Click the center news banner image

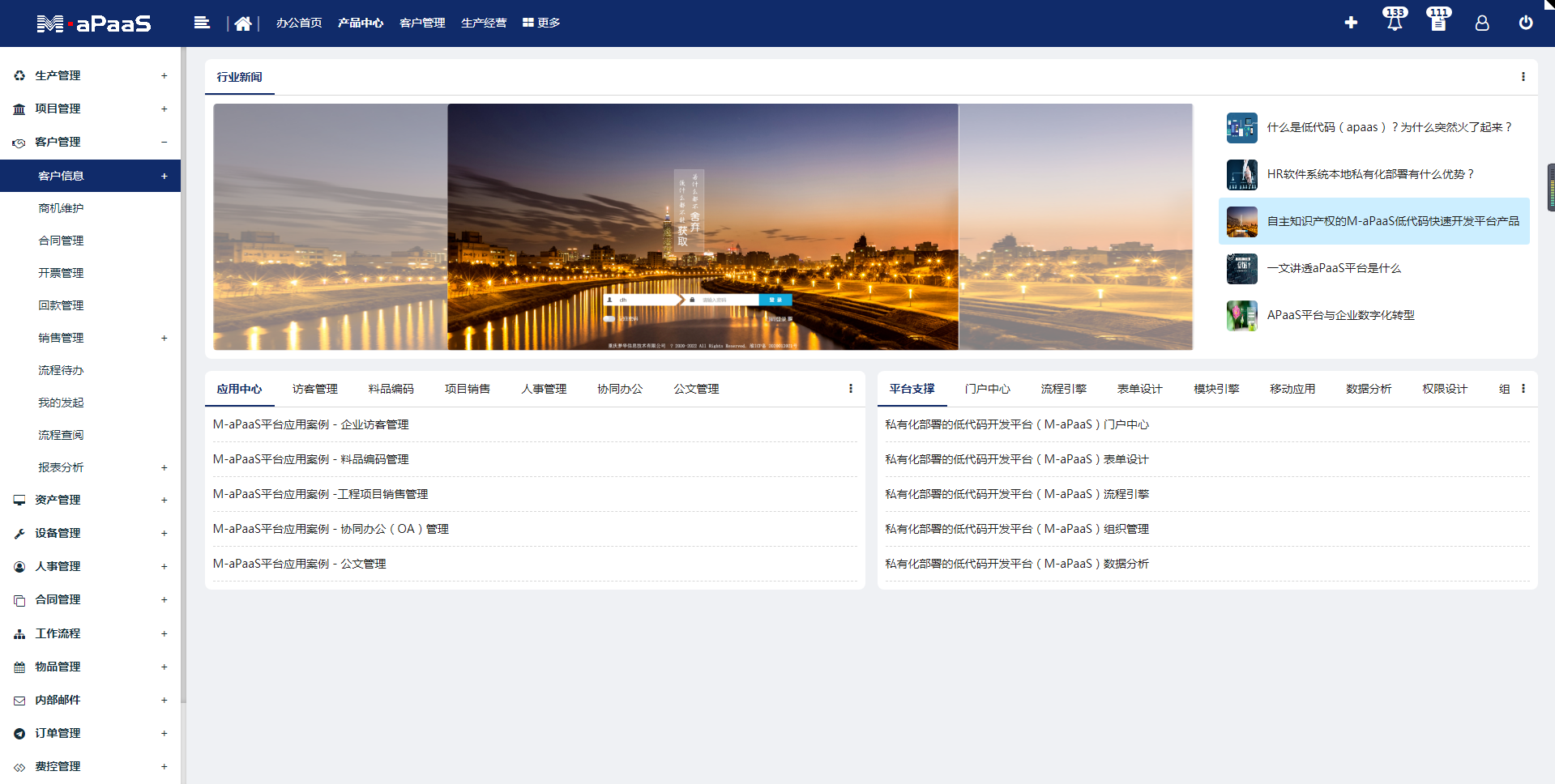click(703, 227)
